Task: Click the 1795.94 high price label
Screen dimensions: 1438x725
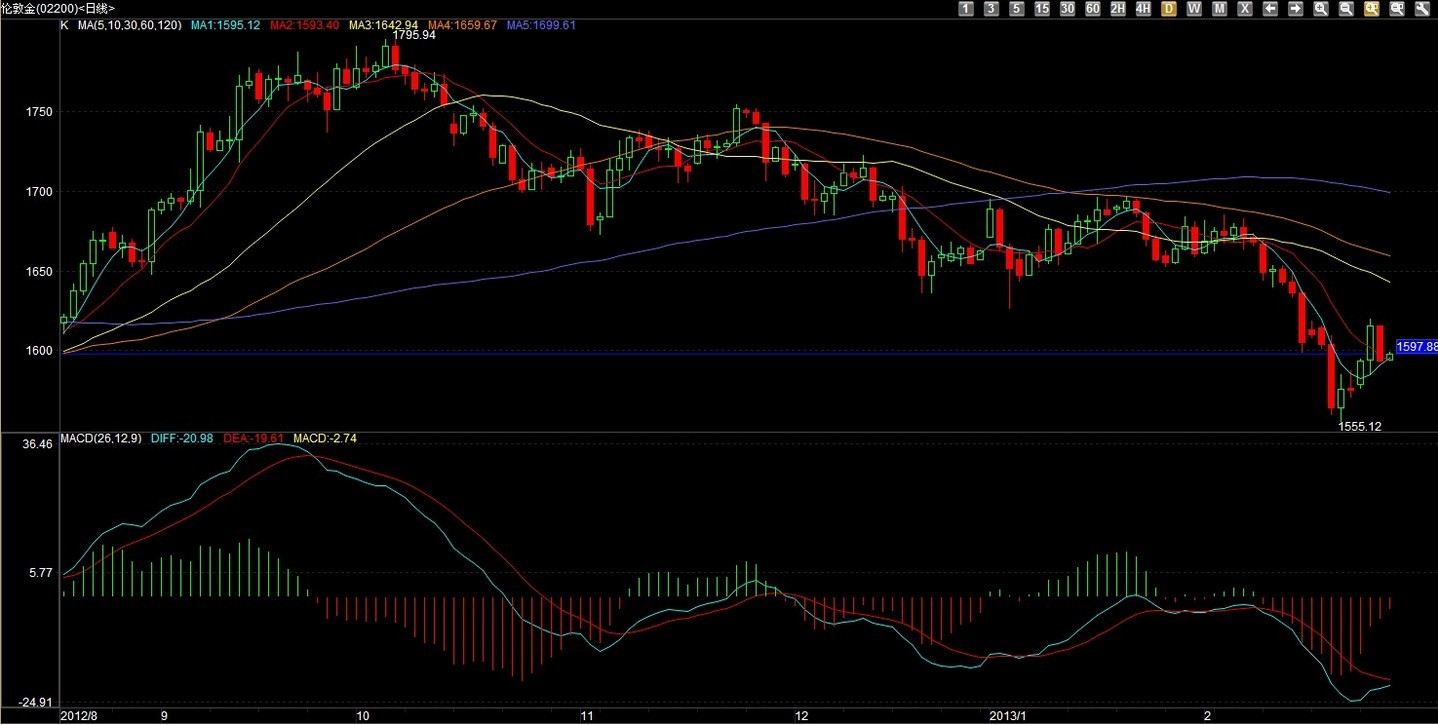Action: click(x=414, y=35)
